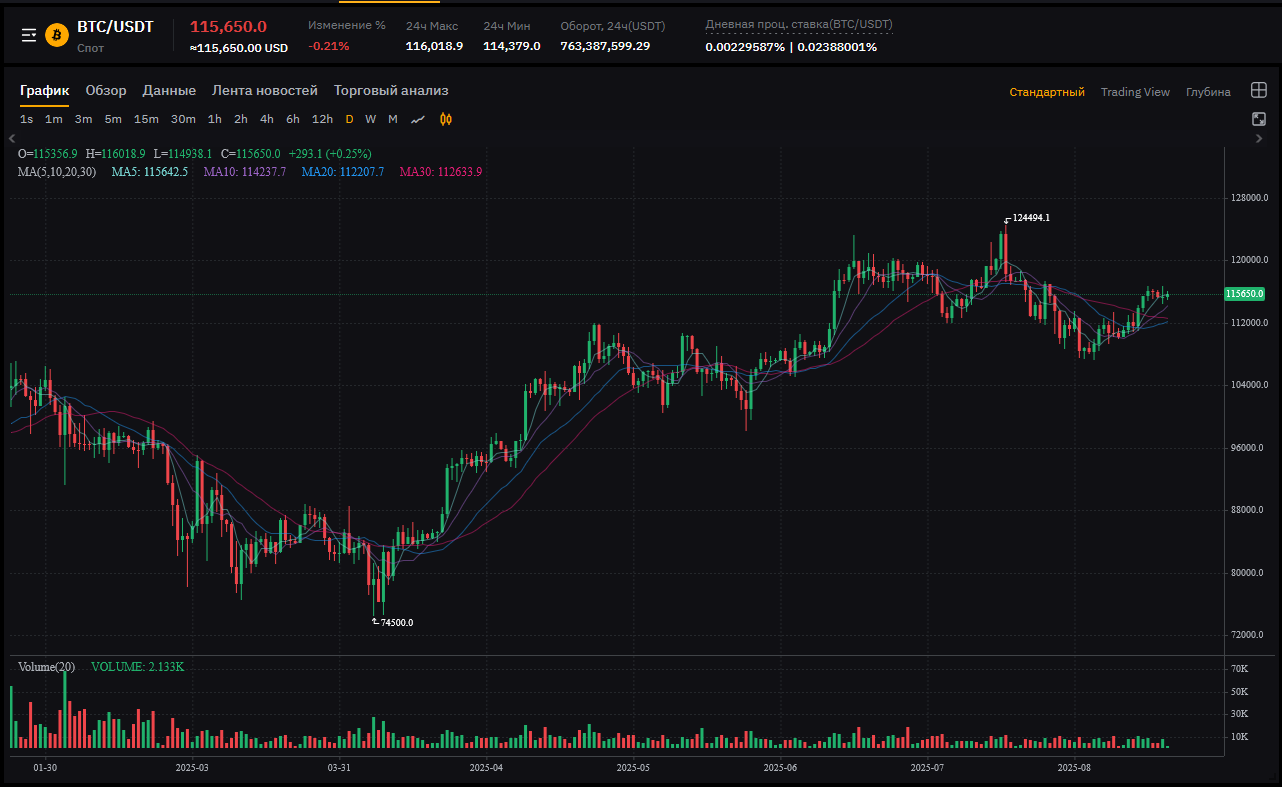The width and height of the screenshot is (1282, 787).
Task: Choose the W weekly timeframe
Action: [x=370, y=119]
